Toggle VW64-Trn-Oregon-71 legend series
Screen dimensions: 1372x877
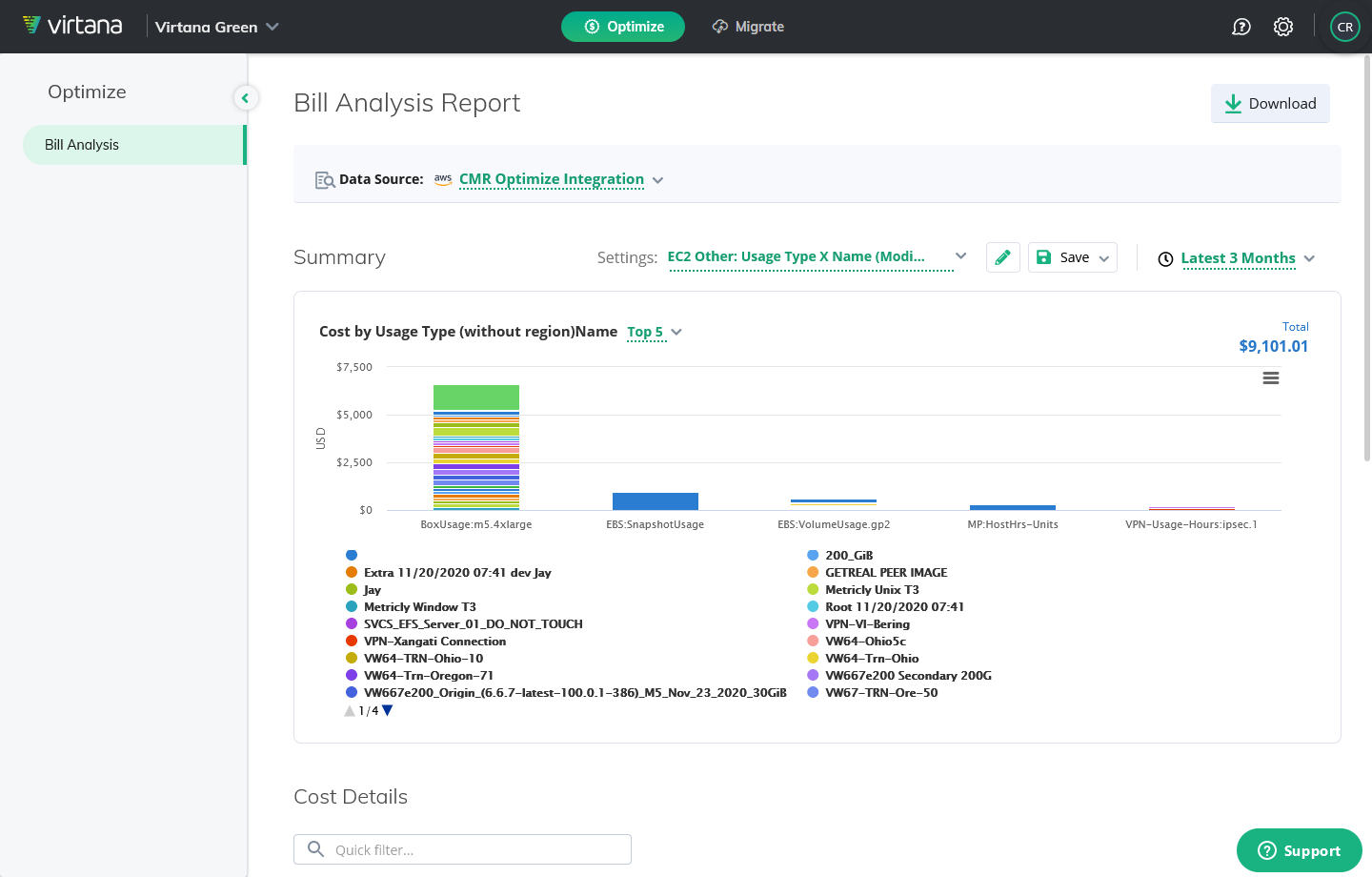coord(419,676)
